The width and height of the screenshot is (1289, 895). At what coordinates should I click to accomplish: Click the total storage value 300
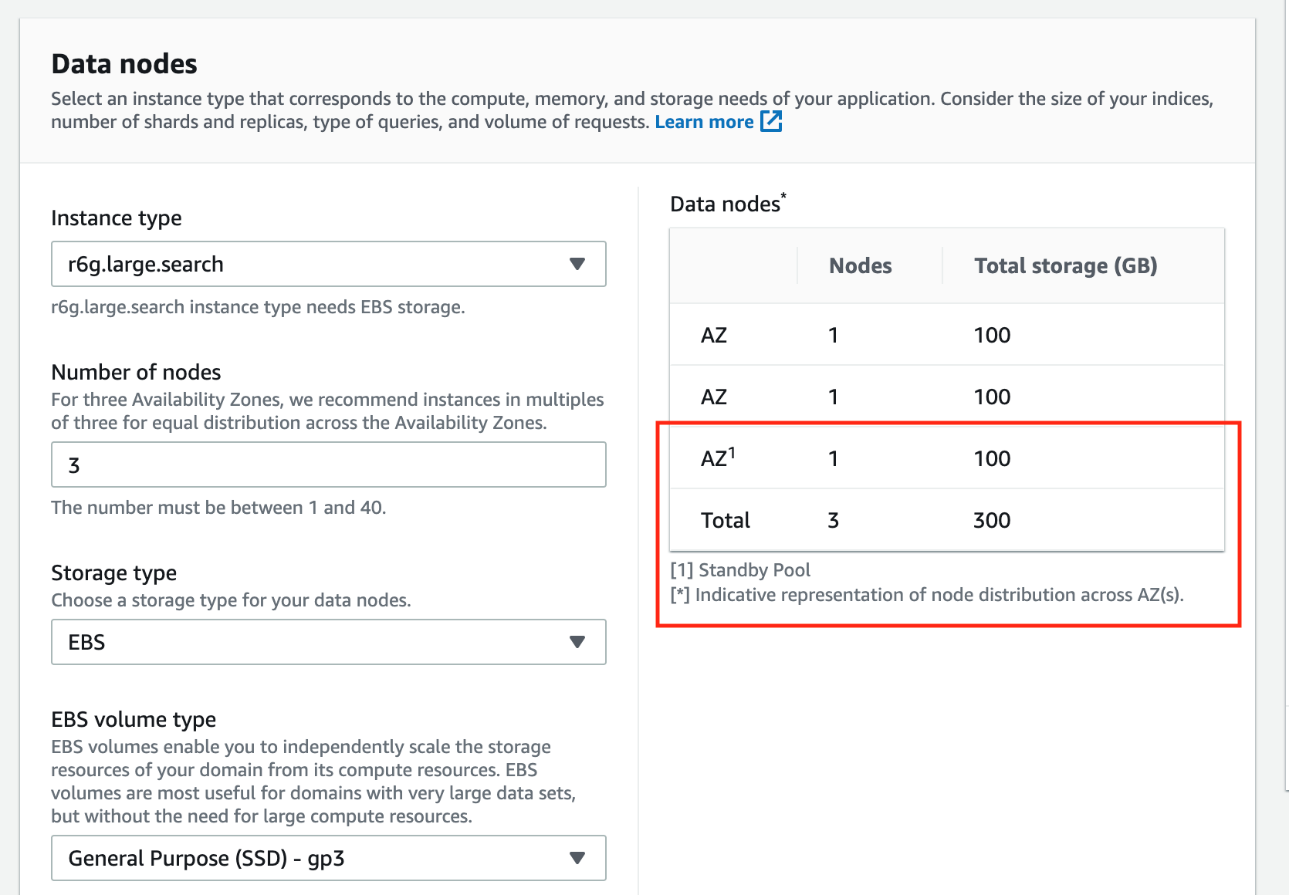992,520
